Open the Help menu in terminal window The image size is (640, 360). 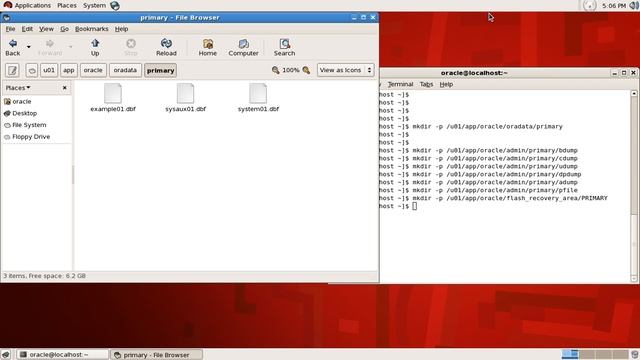(446, 84)
